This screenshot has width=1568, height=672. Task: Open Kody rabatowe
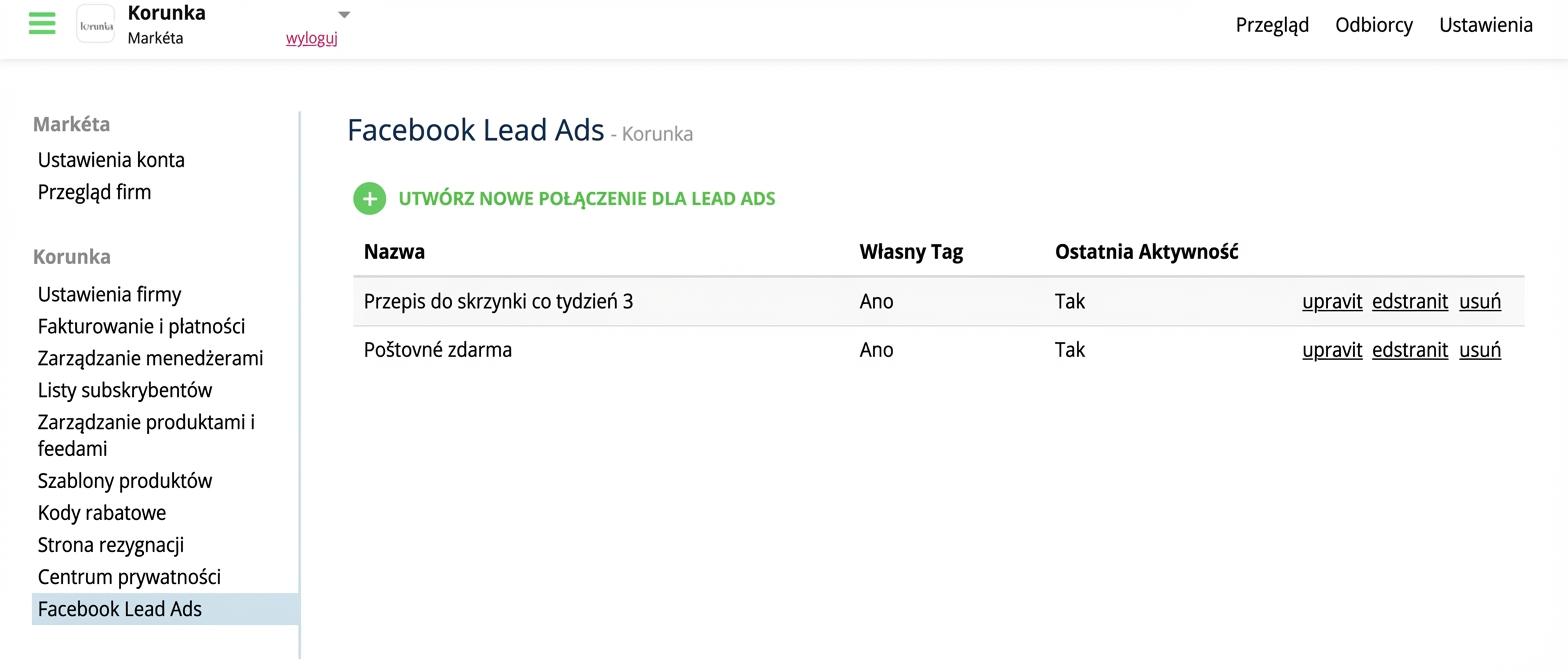tap(102, 513)
